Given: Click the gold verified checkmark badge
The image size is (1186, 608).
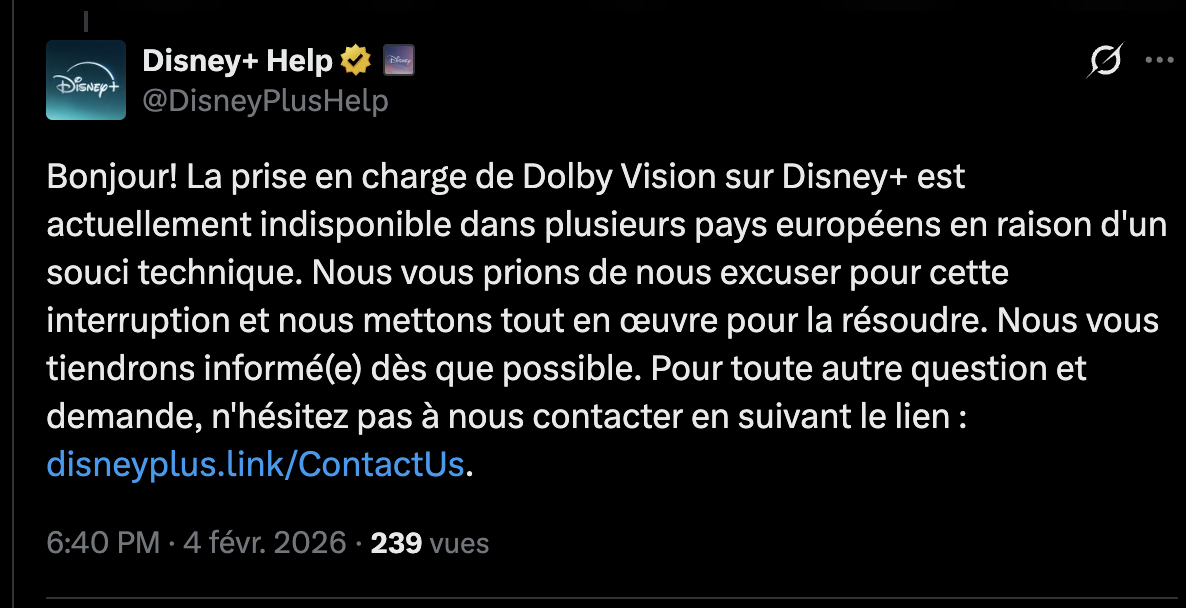Looking at the screenshot, I should 355,62.
